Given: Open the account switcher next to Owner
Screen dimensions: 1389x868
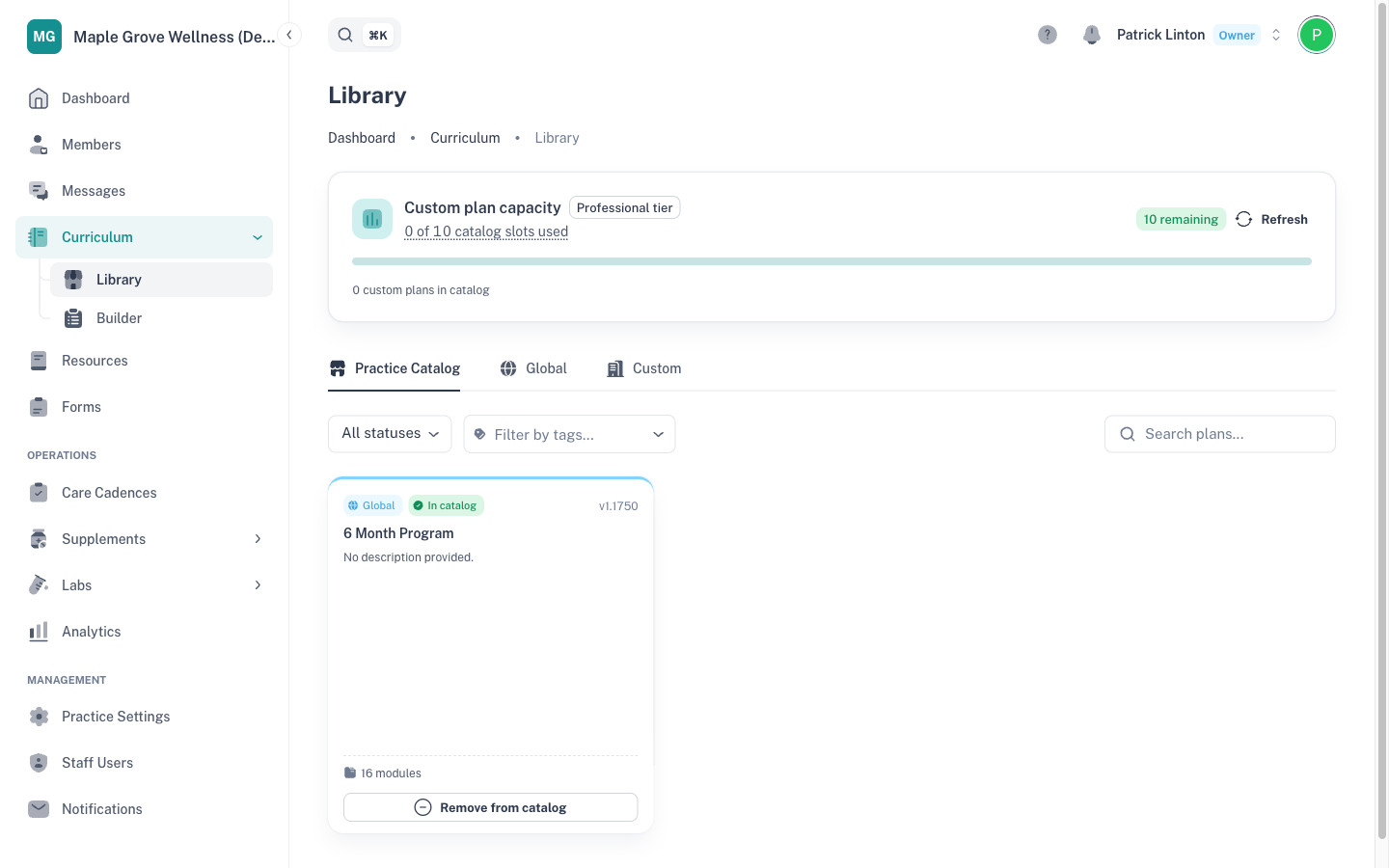Looking at the screenshot, I should (x=1276, y=35).
